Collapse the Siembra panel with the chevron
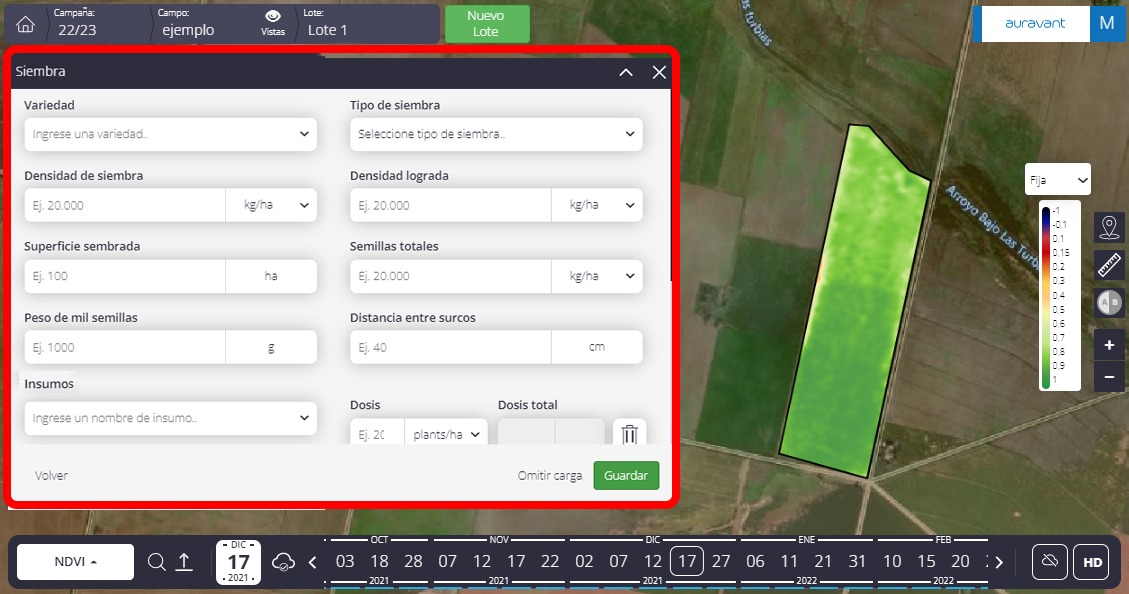 coord(626,72)
